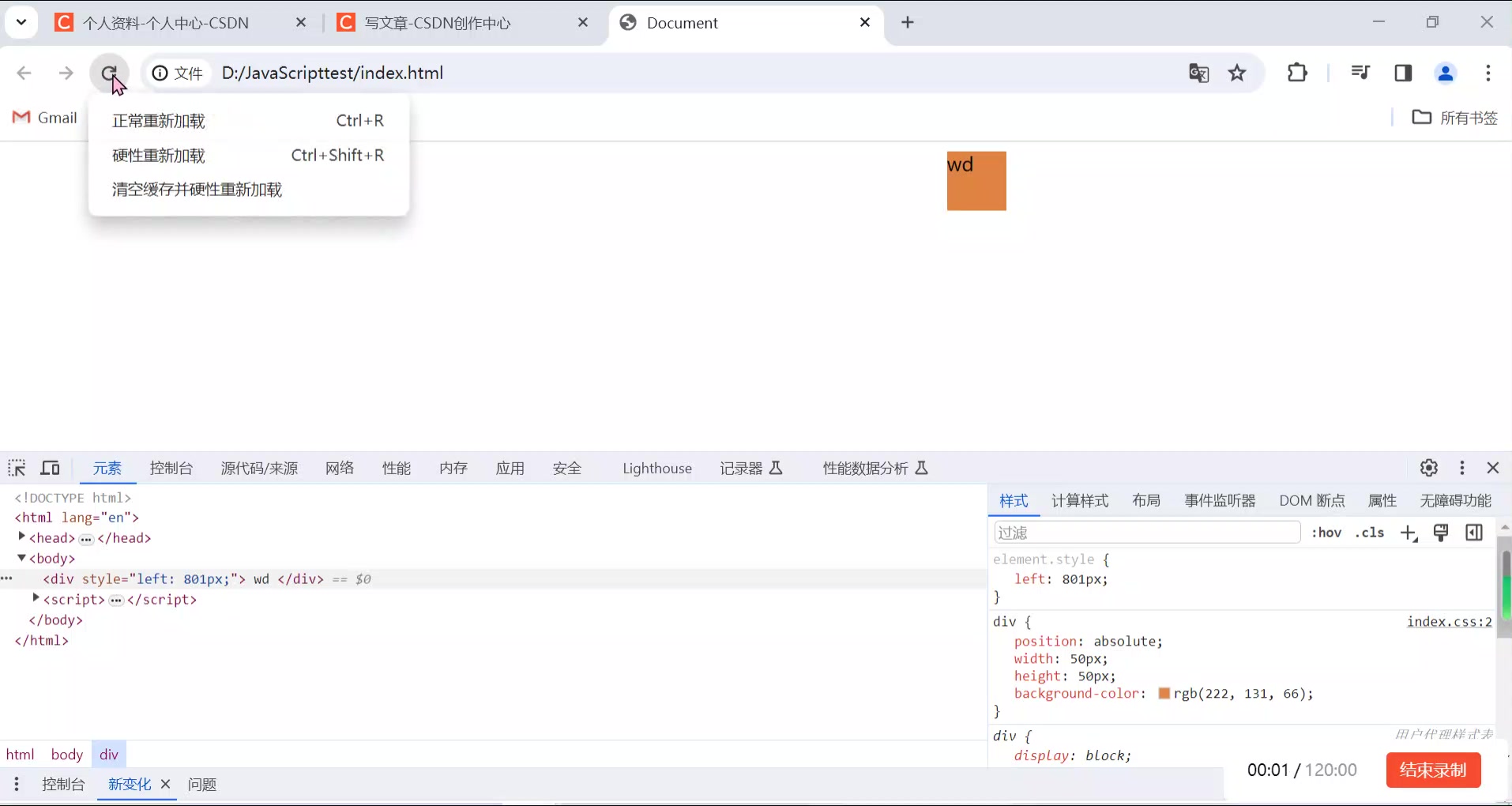Open DevTools settings gear
Image resolution: width=1512 pixels, height=806 pixels.
click(x=1428, y=468)
